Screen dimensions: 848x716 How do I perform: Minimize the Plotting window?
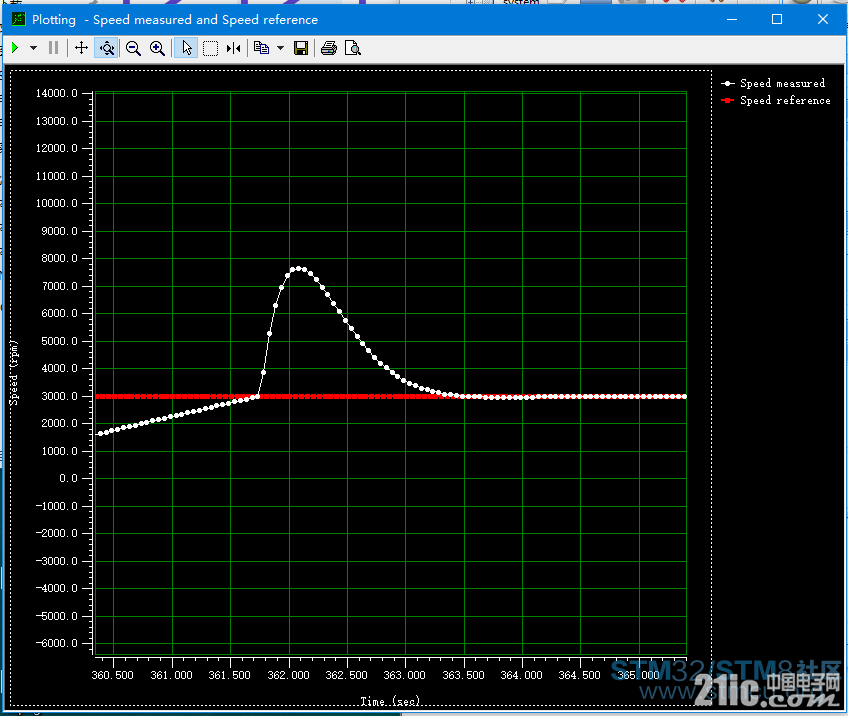pos(732,19)
